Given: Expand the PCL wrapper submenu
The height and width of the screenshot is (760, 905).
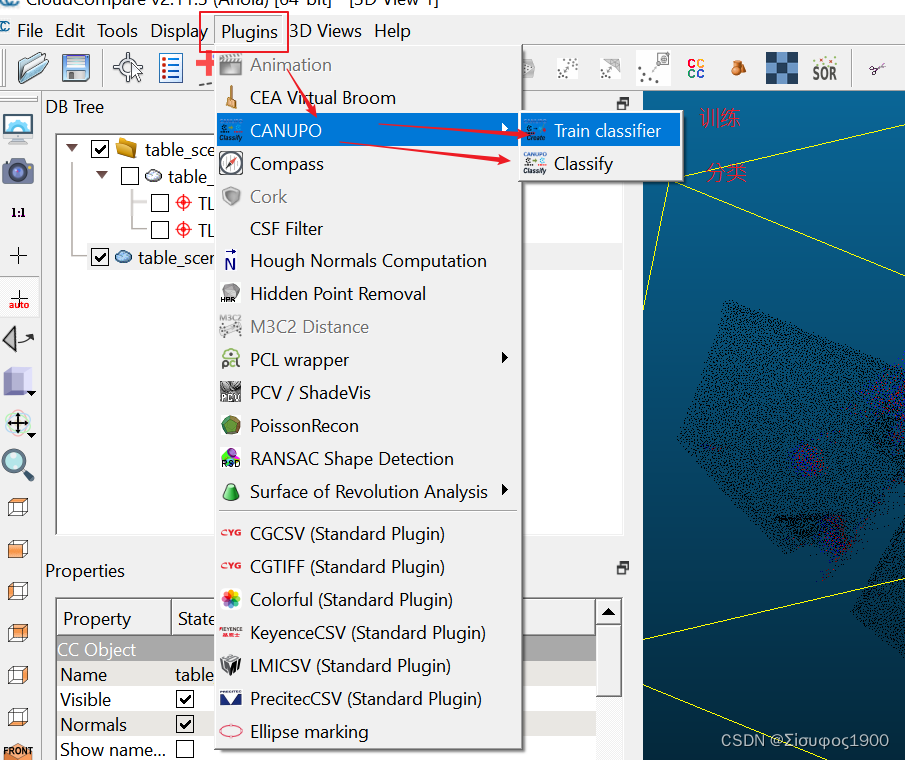Looking at the screenshot, I should (369, 360).
